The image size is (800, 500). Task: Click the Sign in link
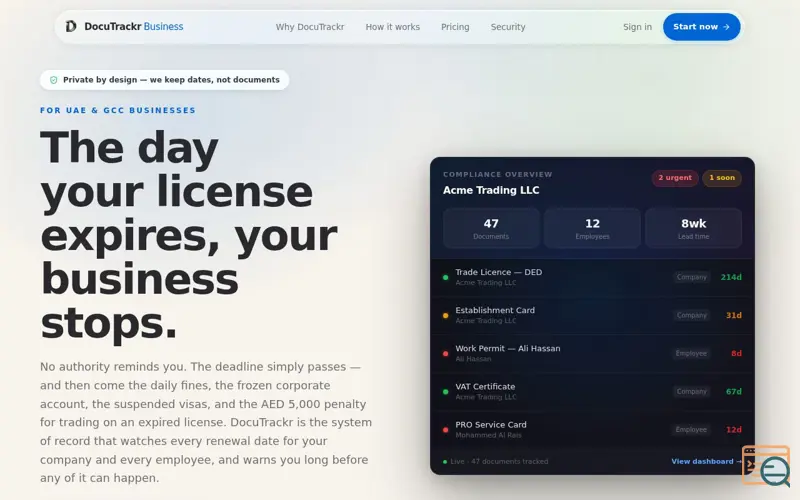(637, 27)
